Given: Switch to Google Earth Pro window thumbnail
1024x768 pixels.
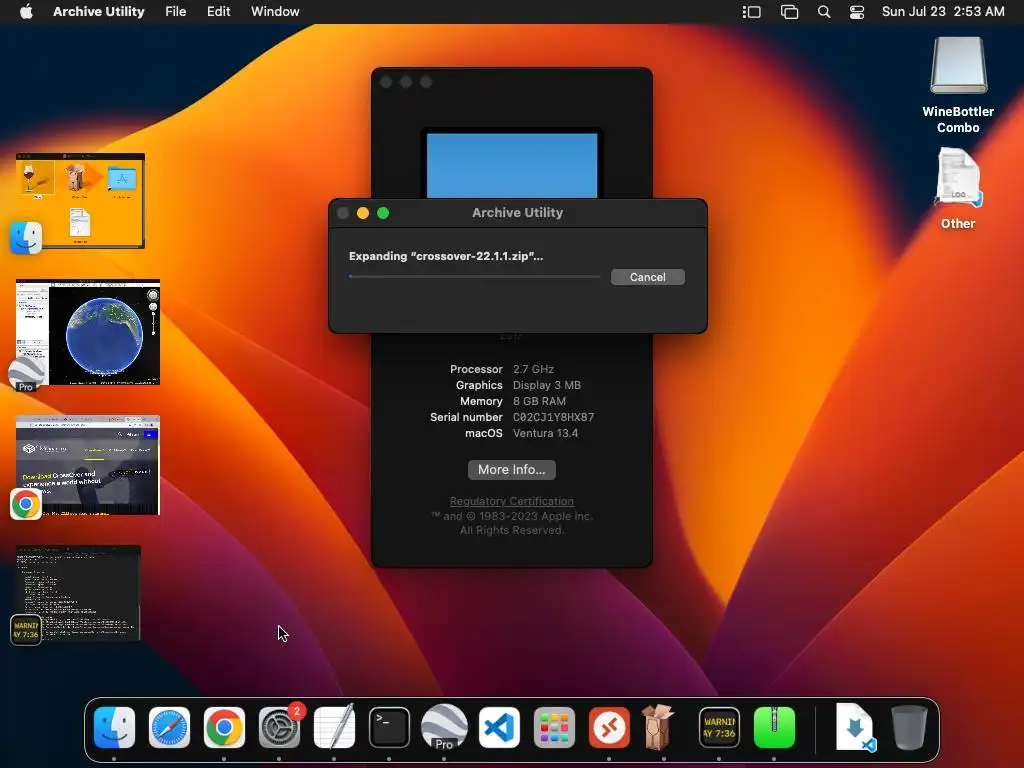Looking at the screenshot, I should point(88,332).
